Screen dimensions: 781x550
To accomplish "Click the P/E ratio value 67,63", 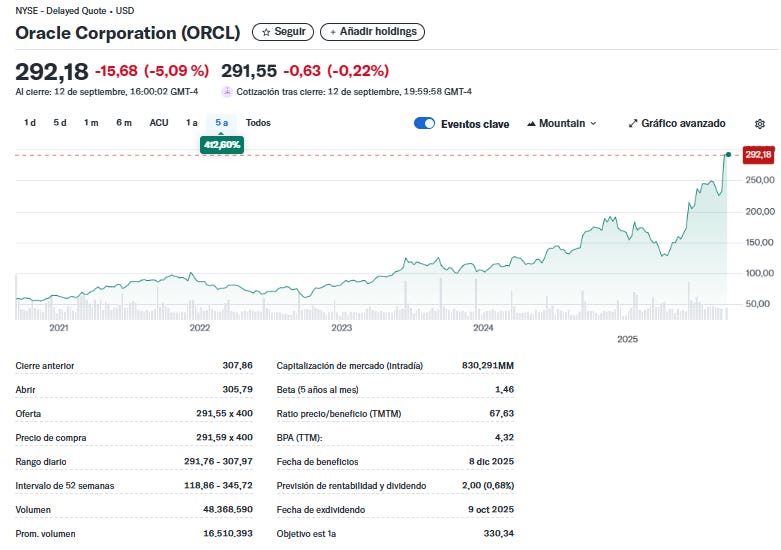I will tap(502, 413).
